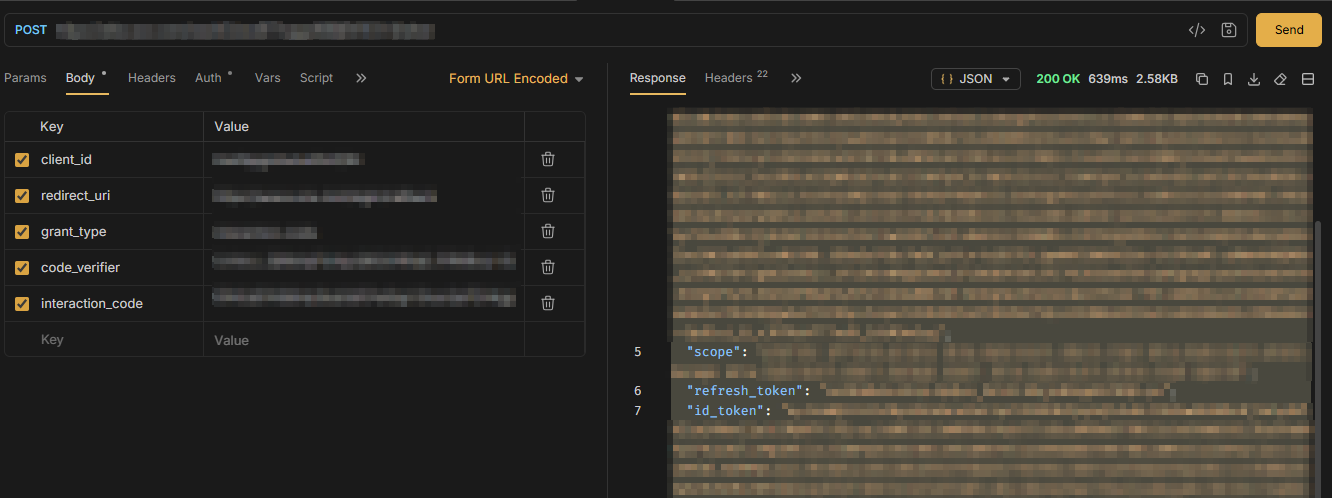Click the Send button
1332x498 pixels.
pos(1289,30)
